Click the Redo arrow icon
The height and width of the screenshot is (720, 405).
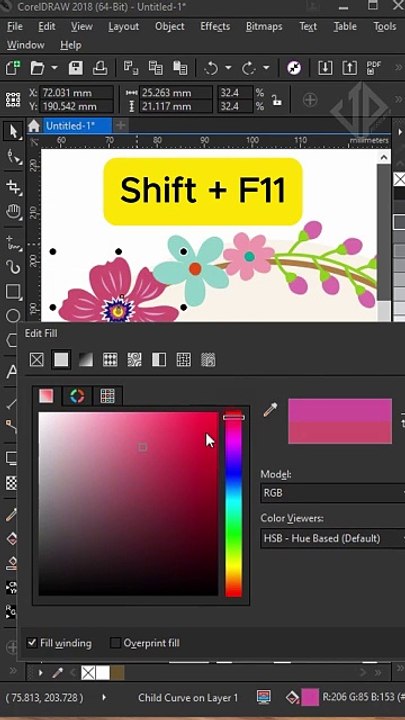(x=249, y=69)
